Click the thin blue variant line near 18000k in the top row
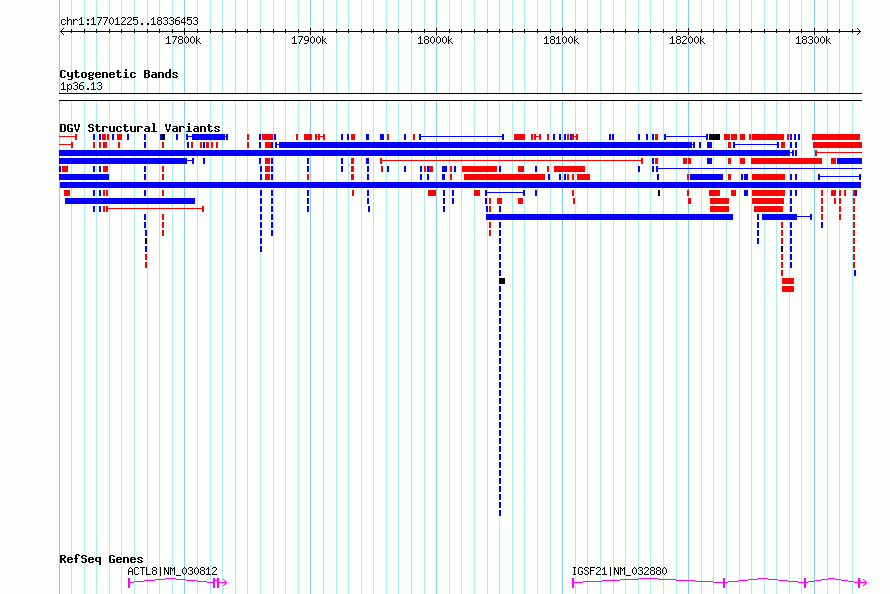Screen dimensions: 890x594 (461, 137)
